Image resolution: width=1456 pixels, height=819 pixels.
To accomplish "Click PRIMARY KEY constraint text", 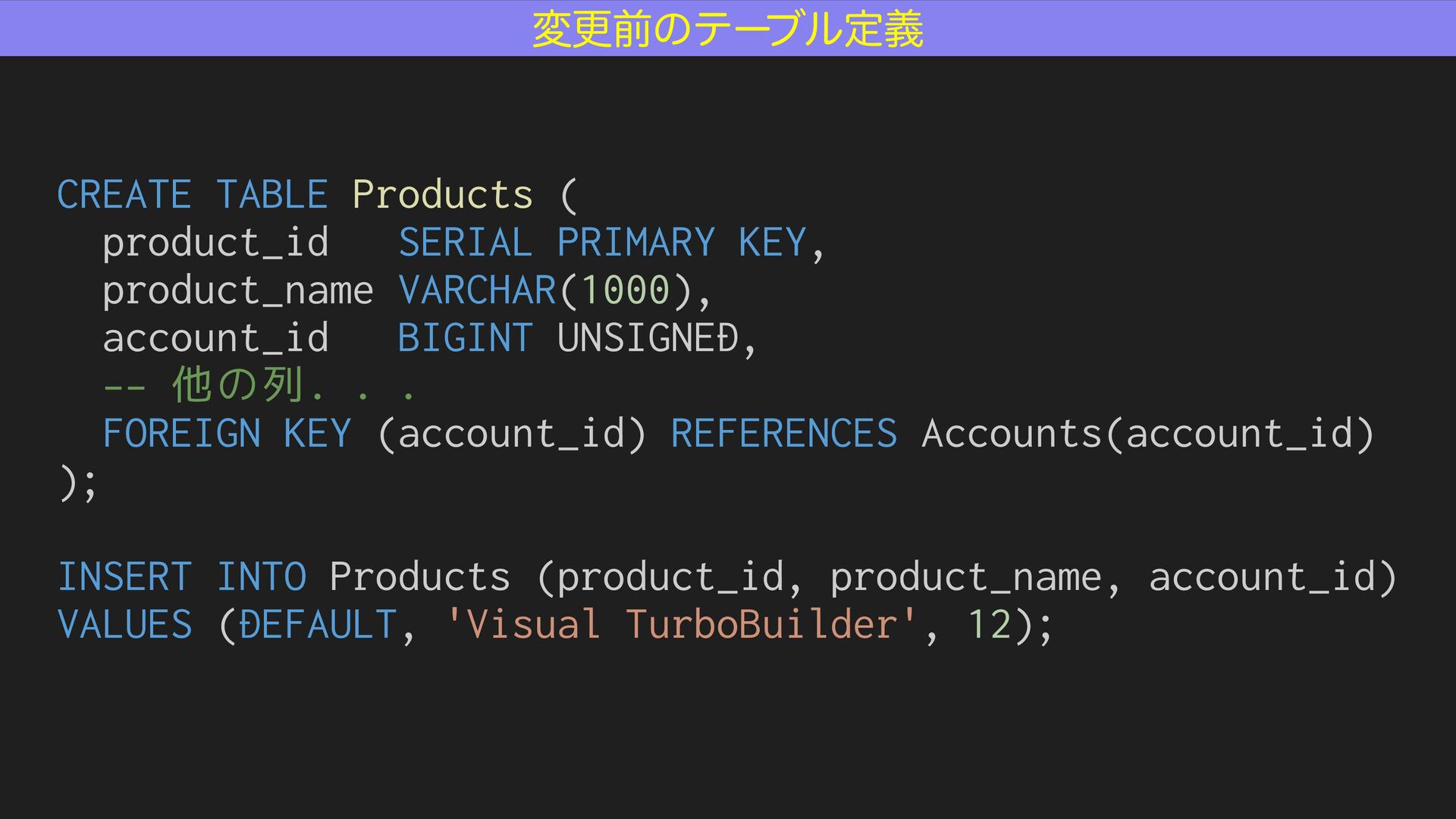I will (x=682, y=243).
